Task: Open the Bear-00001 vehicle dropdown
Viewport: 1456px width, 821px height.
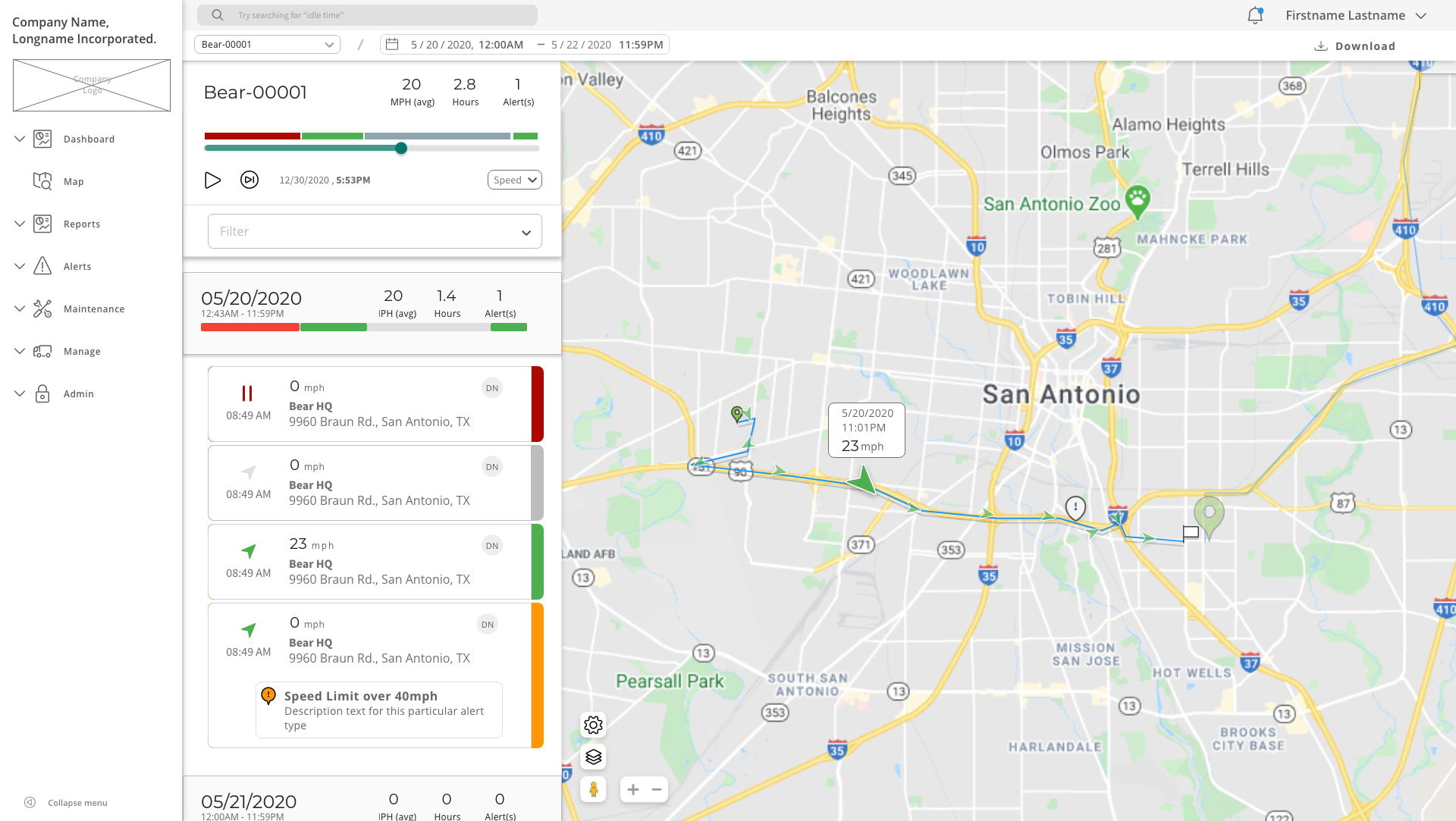Action: (x=267, y=45)
